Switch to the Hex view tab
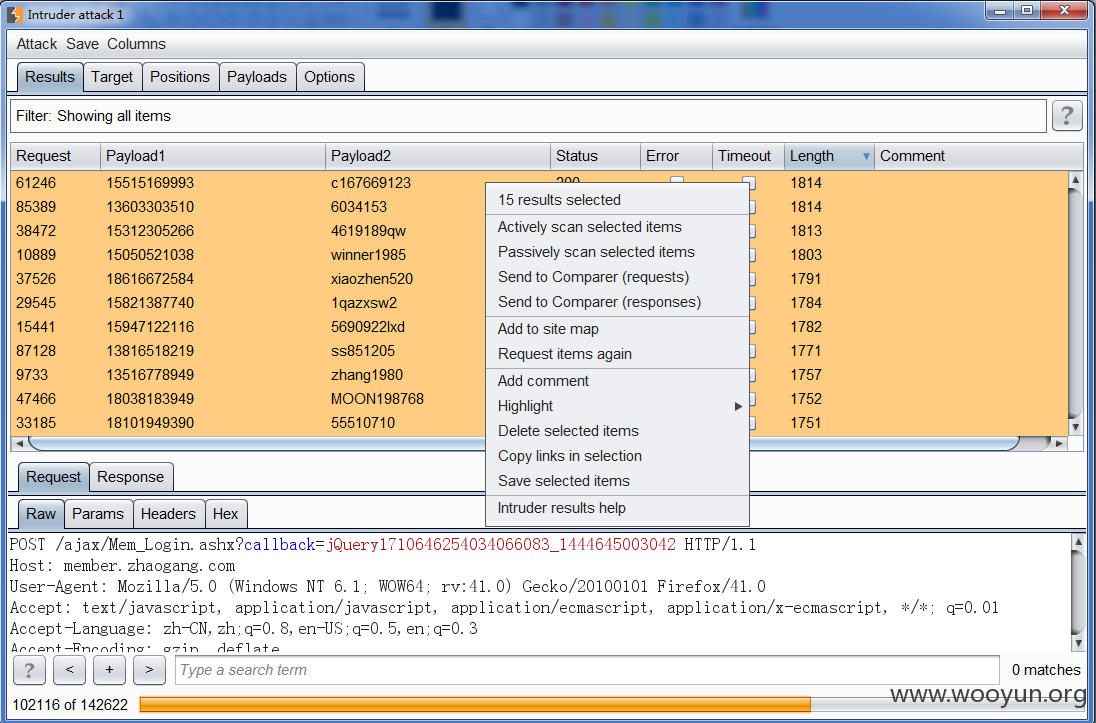Screen dimensions: 1096x723 tap(225, 514)
